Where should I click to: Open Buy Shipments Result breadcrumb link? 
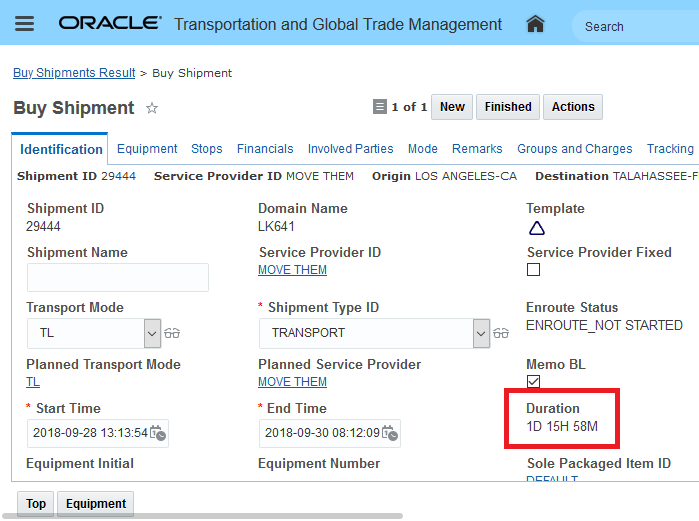click(74, 73)
